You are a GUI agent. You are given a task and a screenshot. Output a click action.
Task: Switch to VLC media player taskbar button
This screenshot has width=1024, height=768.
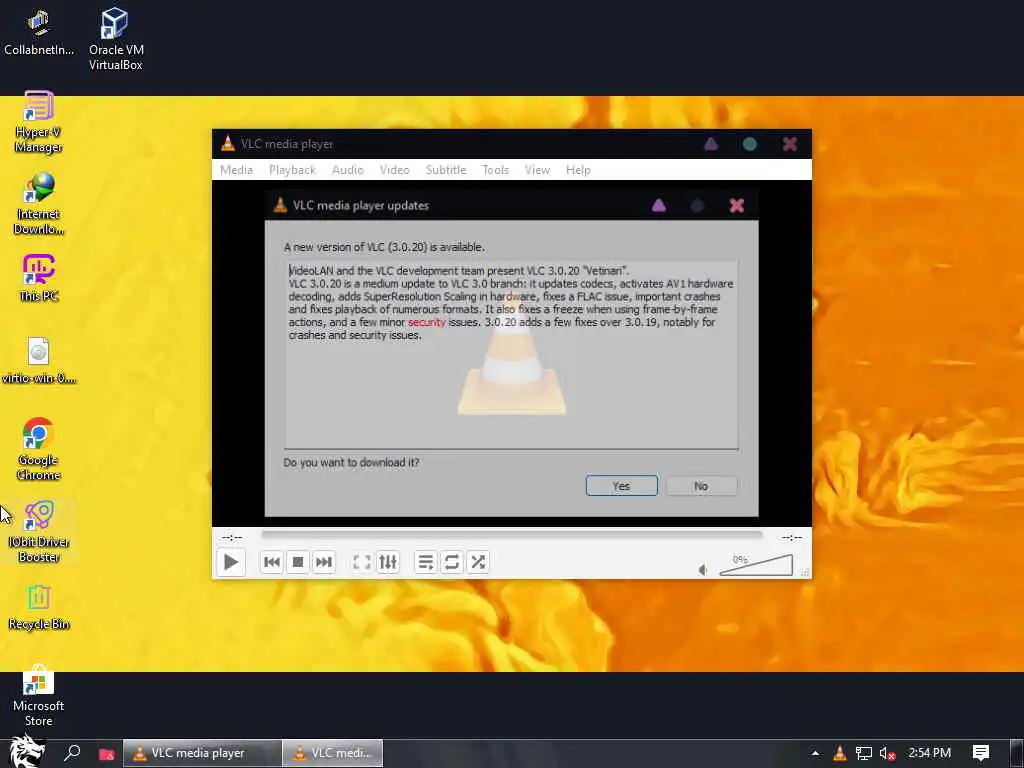point(202,753)
